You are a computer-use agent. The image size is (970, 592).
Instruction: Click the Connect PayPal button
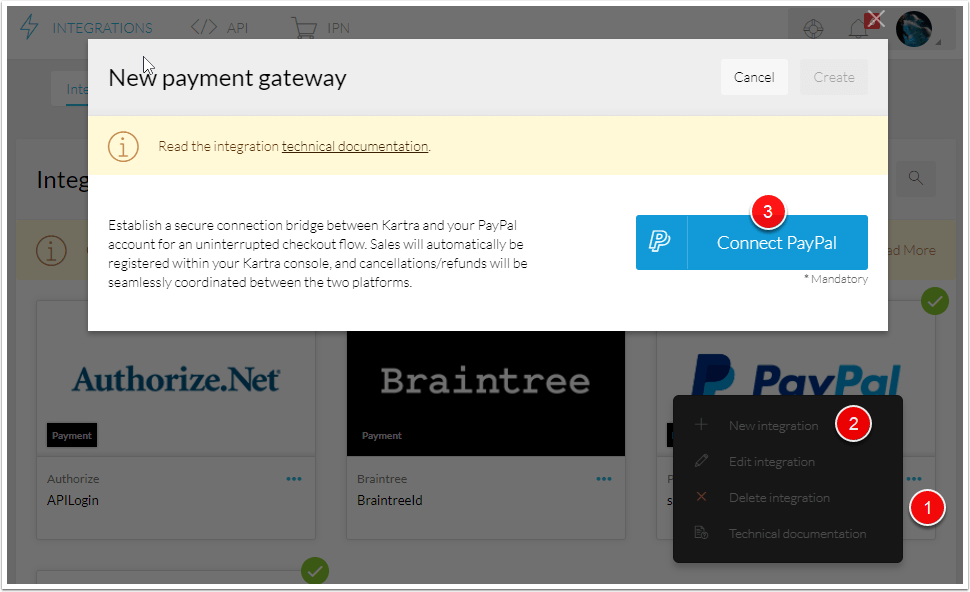click(776, 243)
